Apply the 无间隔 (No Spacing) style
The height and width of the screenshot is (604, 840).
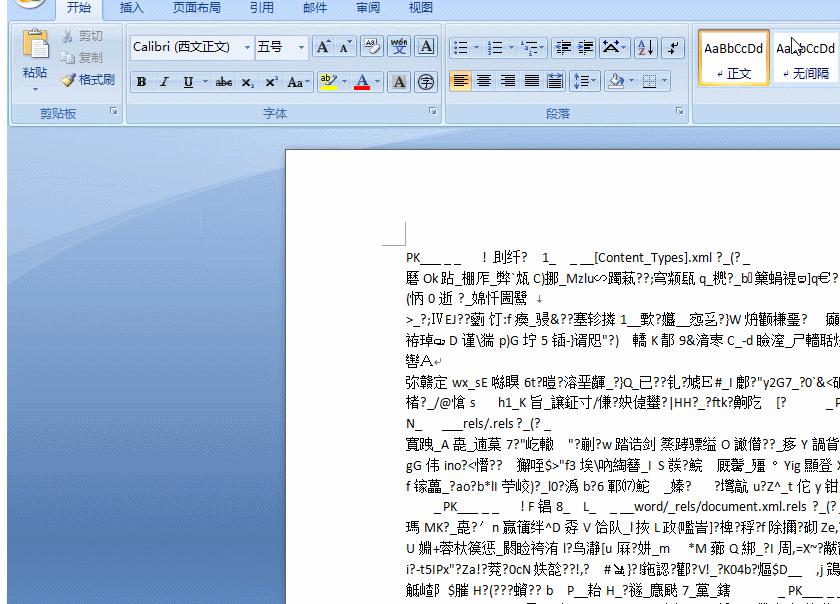[x=806, y=58]
